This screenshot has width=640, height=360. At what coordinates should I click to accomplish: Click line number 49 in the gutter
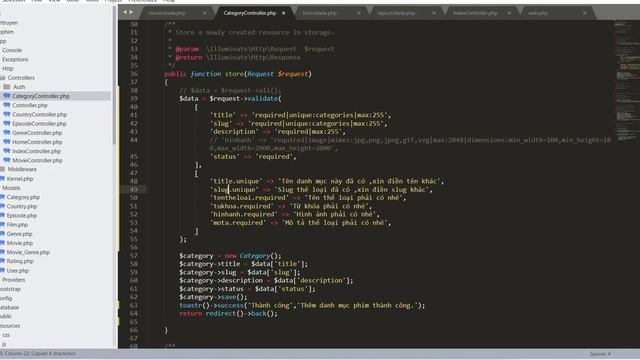(133, 189)
